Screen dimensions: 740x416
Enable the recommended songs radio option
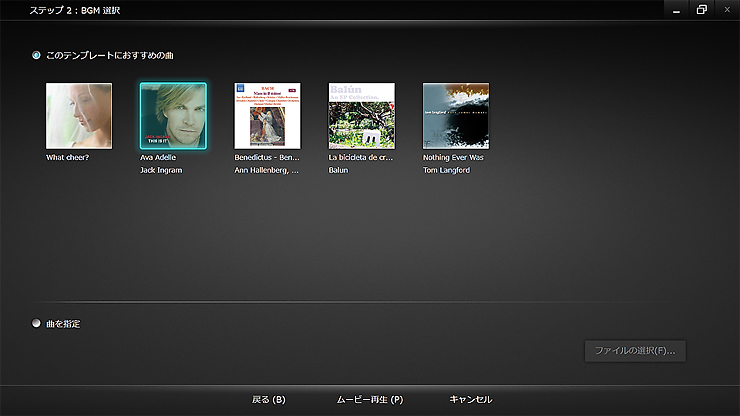tap(37, 55)
